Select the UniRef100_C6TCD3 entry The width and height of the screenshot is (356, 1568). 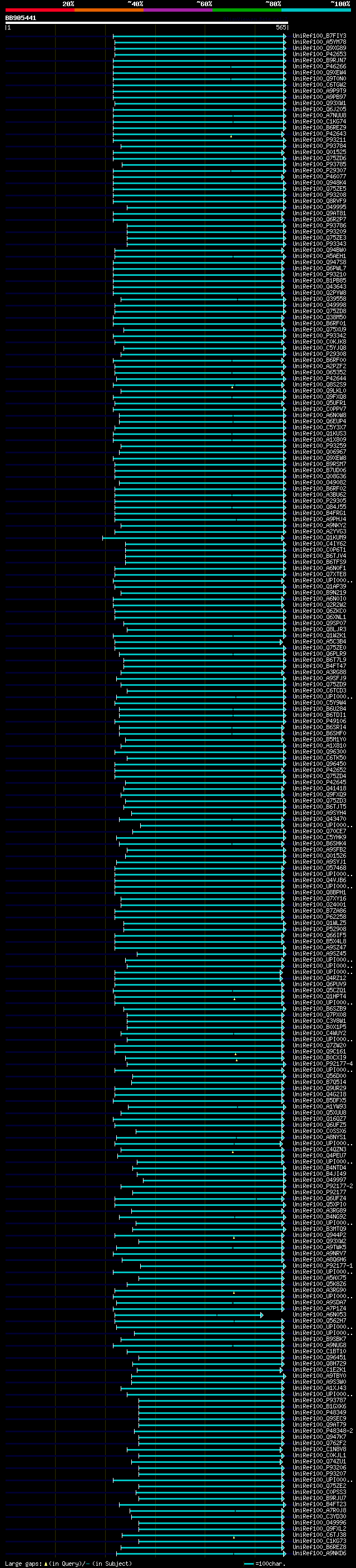319,691
